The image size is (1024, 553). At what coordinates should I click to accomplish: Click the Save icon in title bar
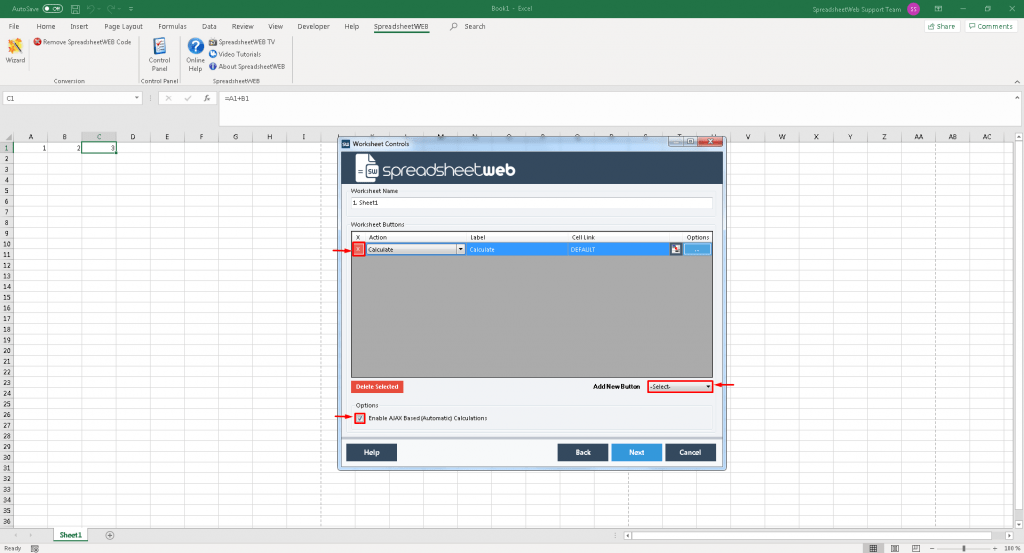pyautogui.click(x=75, y=9)
